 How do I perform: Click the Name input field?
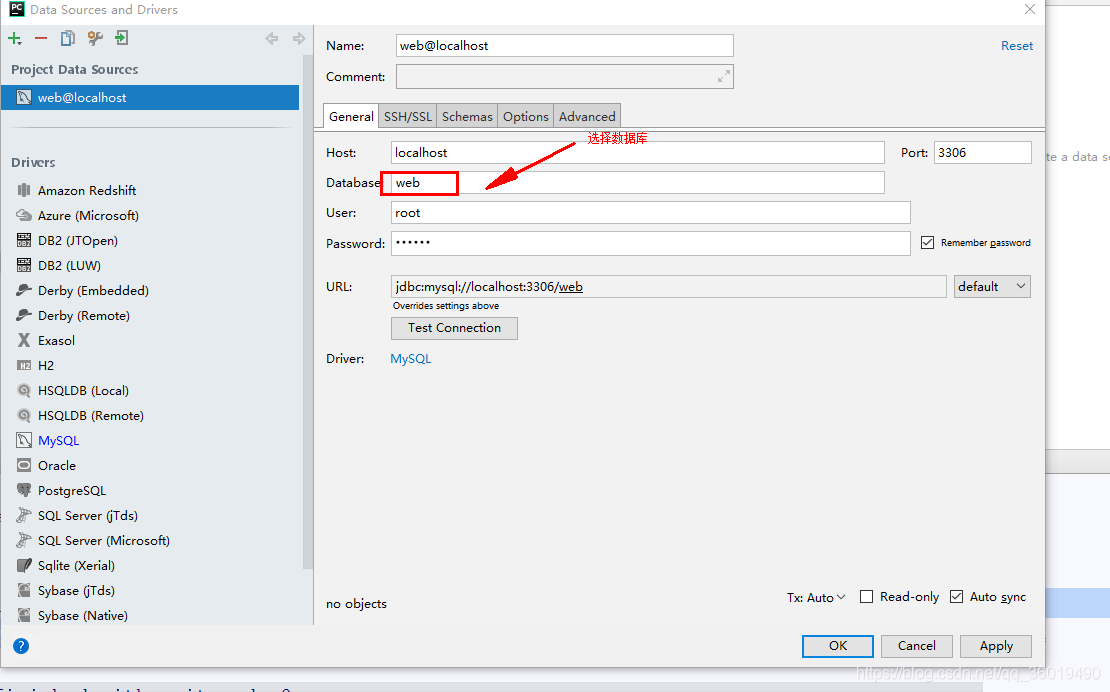pyautogui.click(x=565, y=45)
